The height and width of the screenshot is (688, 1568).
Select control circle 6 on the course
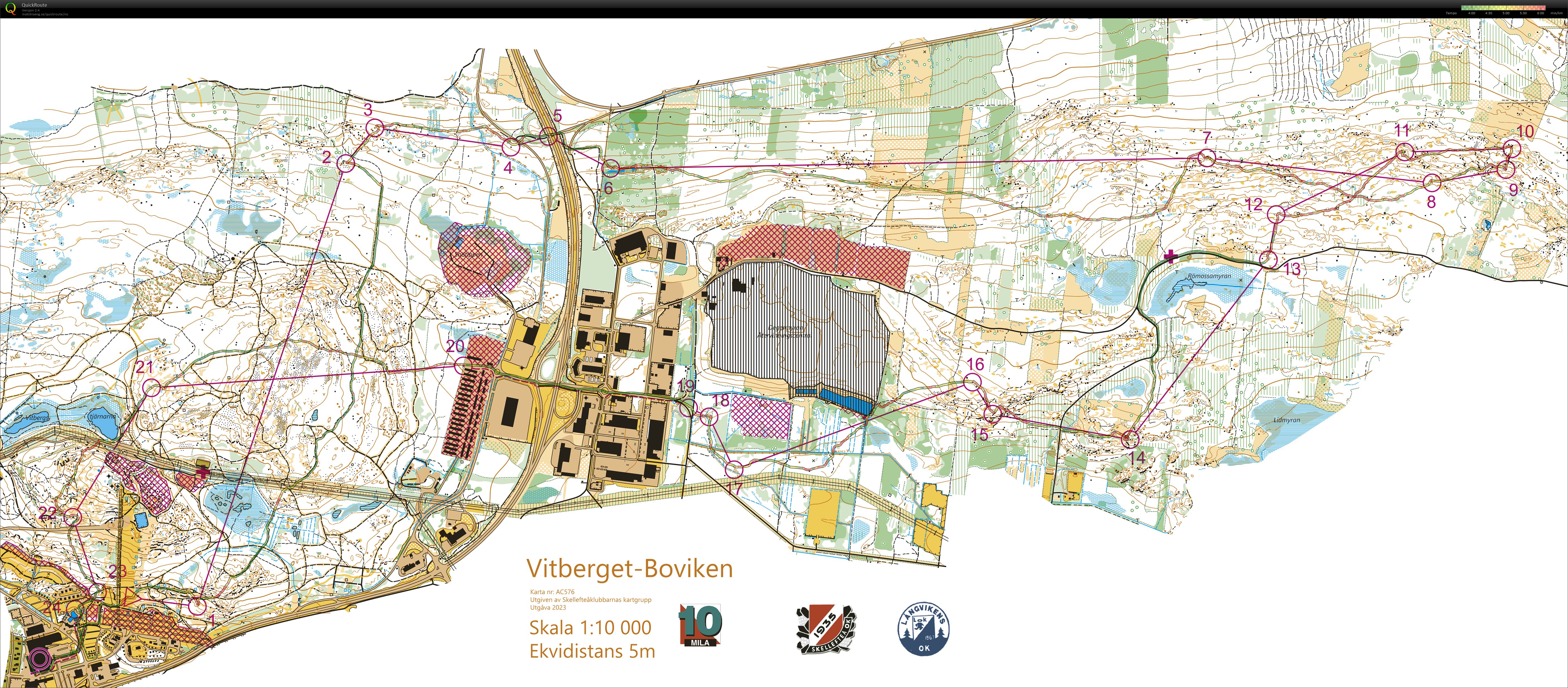point(610,168)
